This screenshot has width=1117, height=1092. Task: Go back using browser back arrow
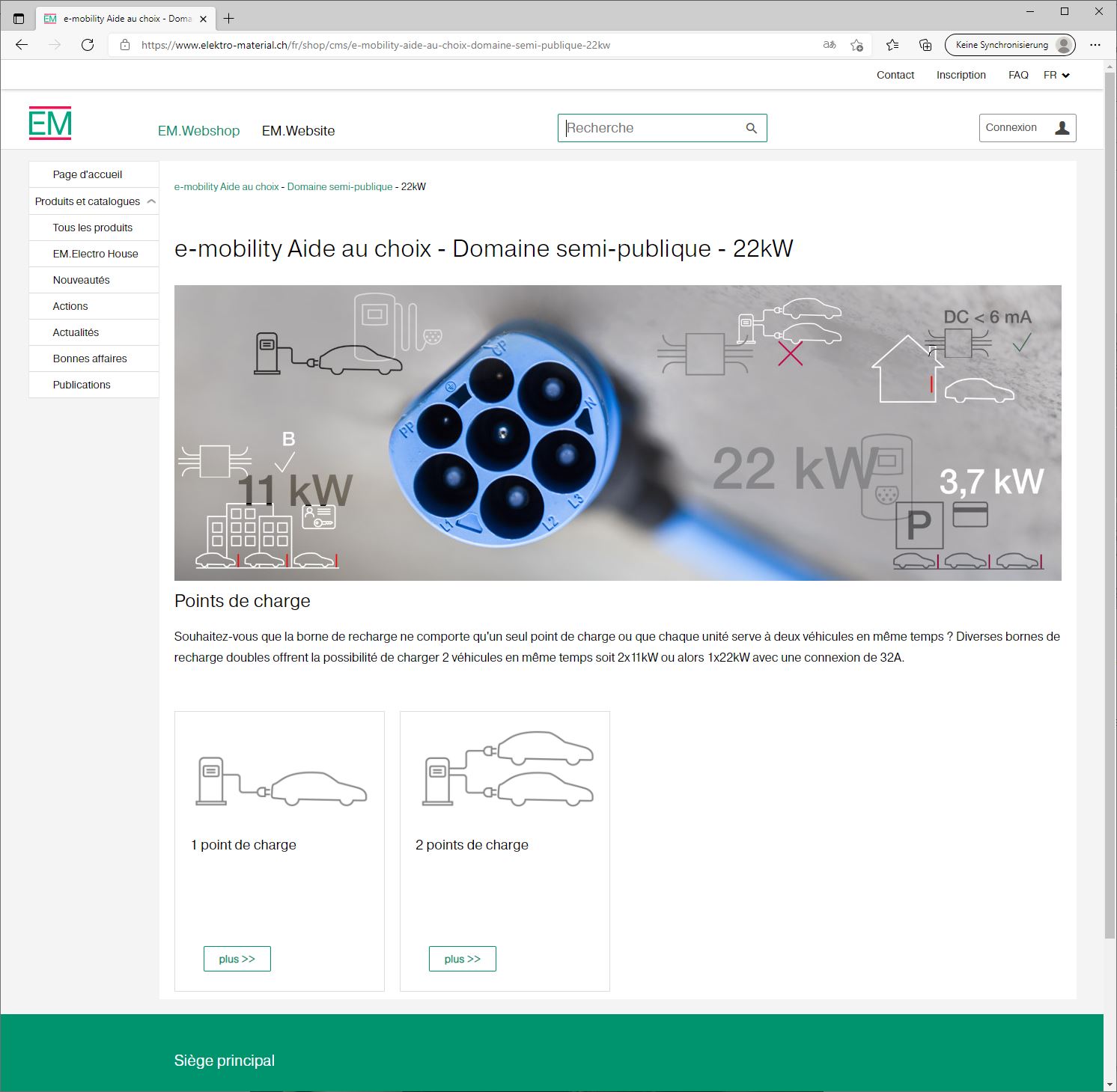(22, 45)
